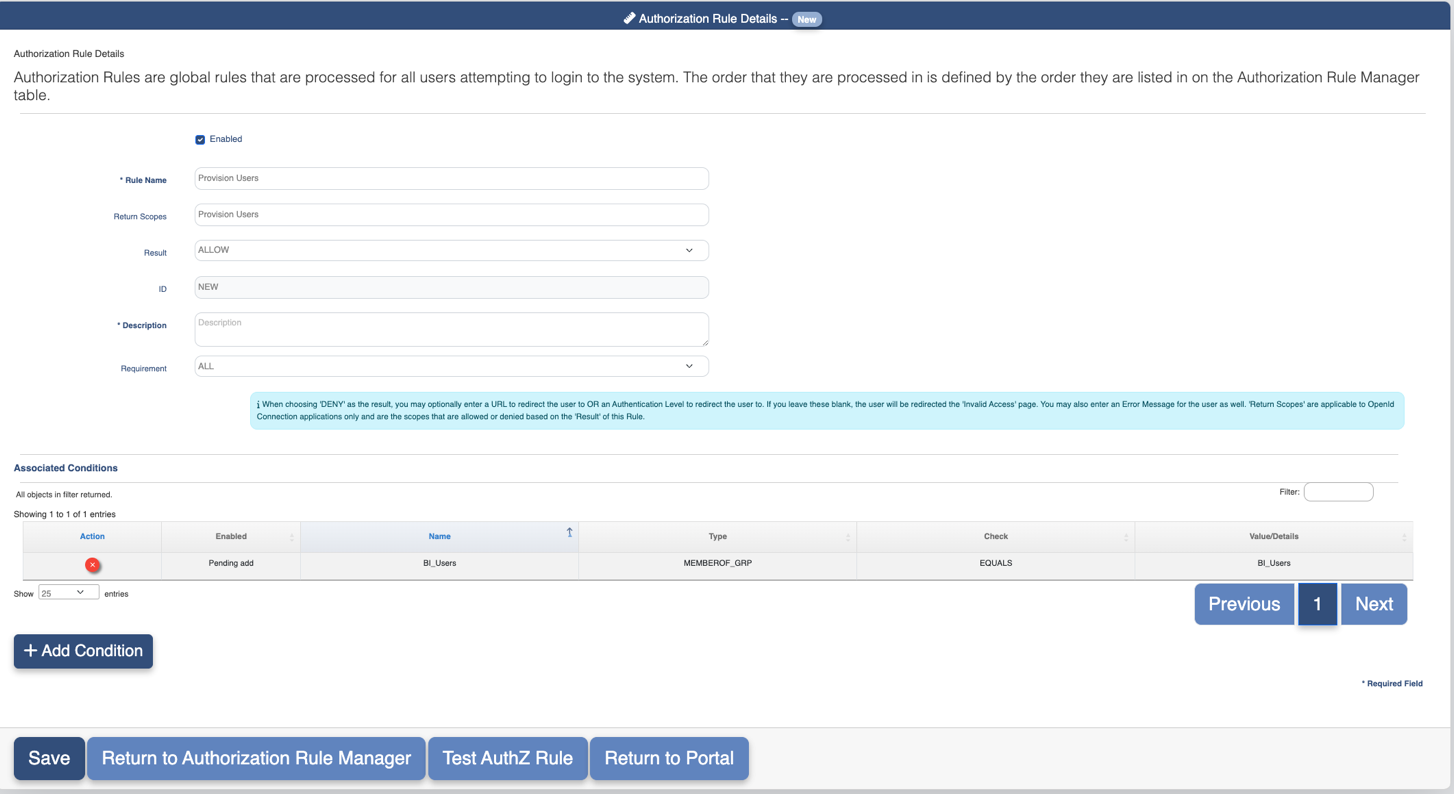Click the blue DENY info message box
The height and width of the screenshot is (794, 1454).
[827, 411]
